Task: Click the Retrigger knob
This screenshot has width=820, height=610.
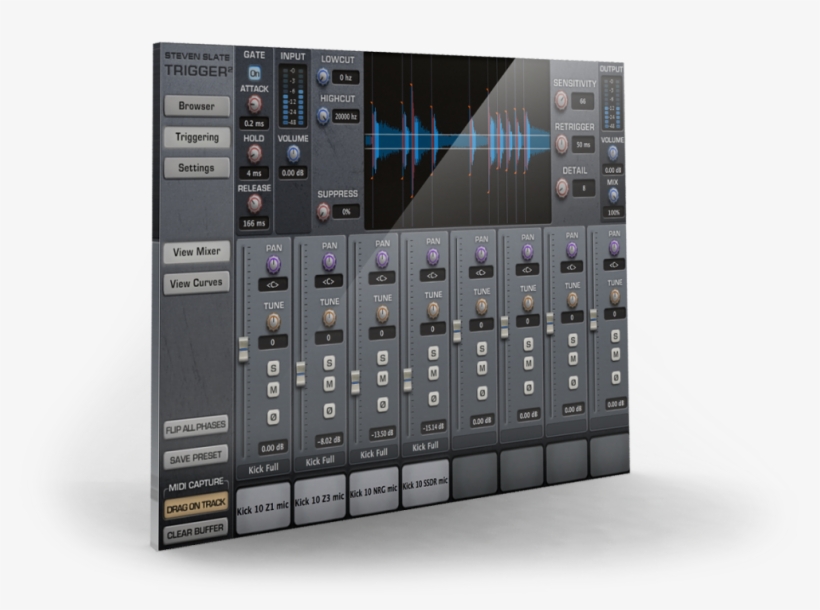Action: [x=561, y=144]
